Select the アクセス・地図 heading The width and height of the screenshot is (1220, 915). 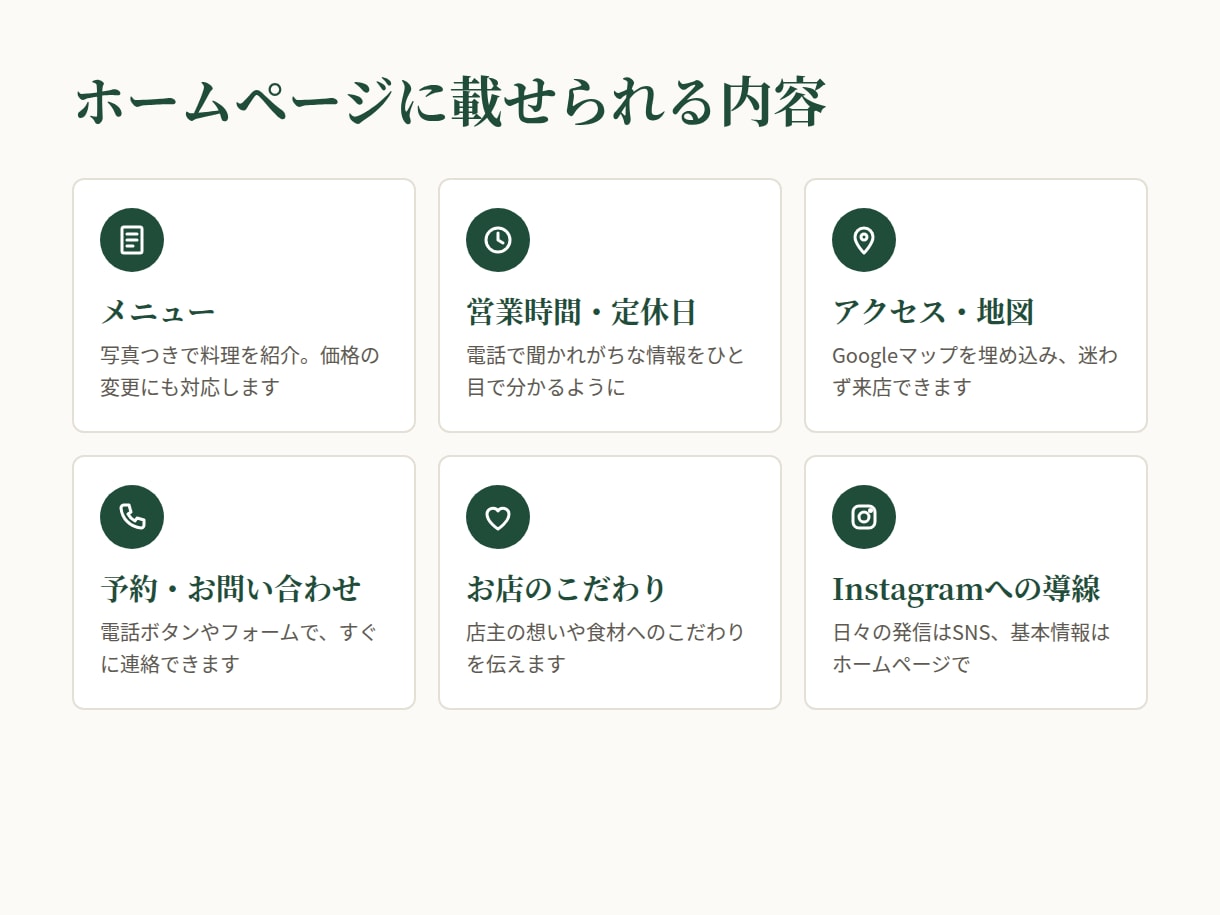tap(933, 312)
